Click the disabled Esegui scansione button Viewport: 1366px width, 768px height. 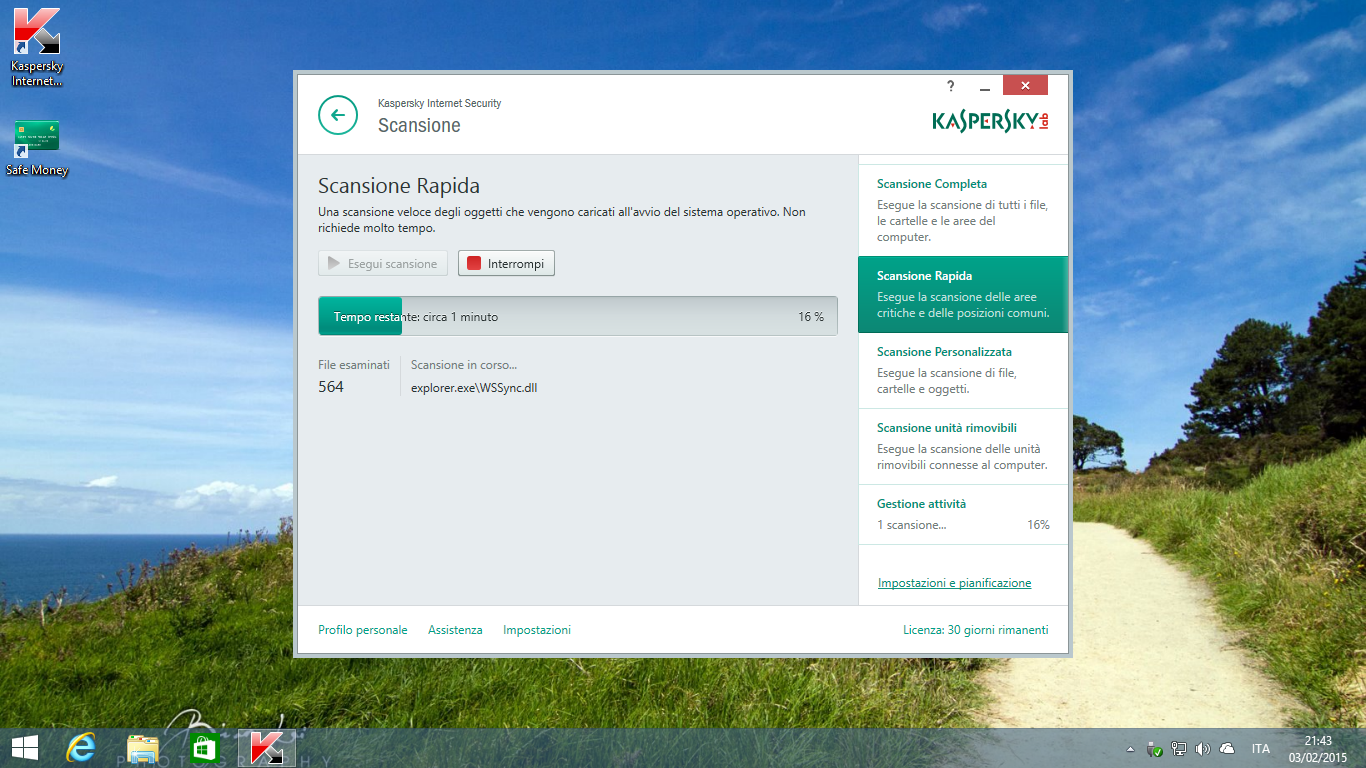coord(383,263)
